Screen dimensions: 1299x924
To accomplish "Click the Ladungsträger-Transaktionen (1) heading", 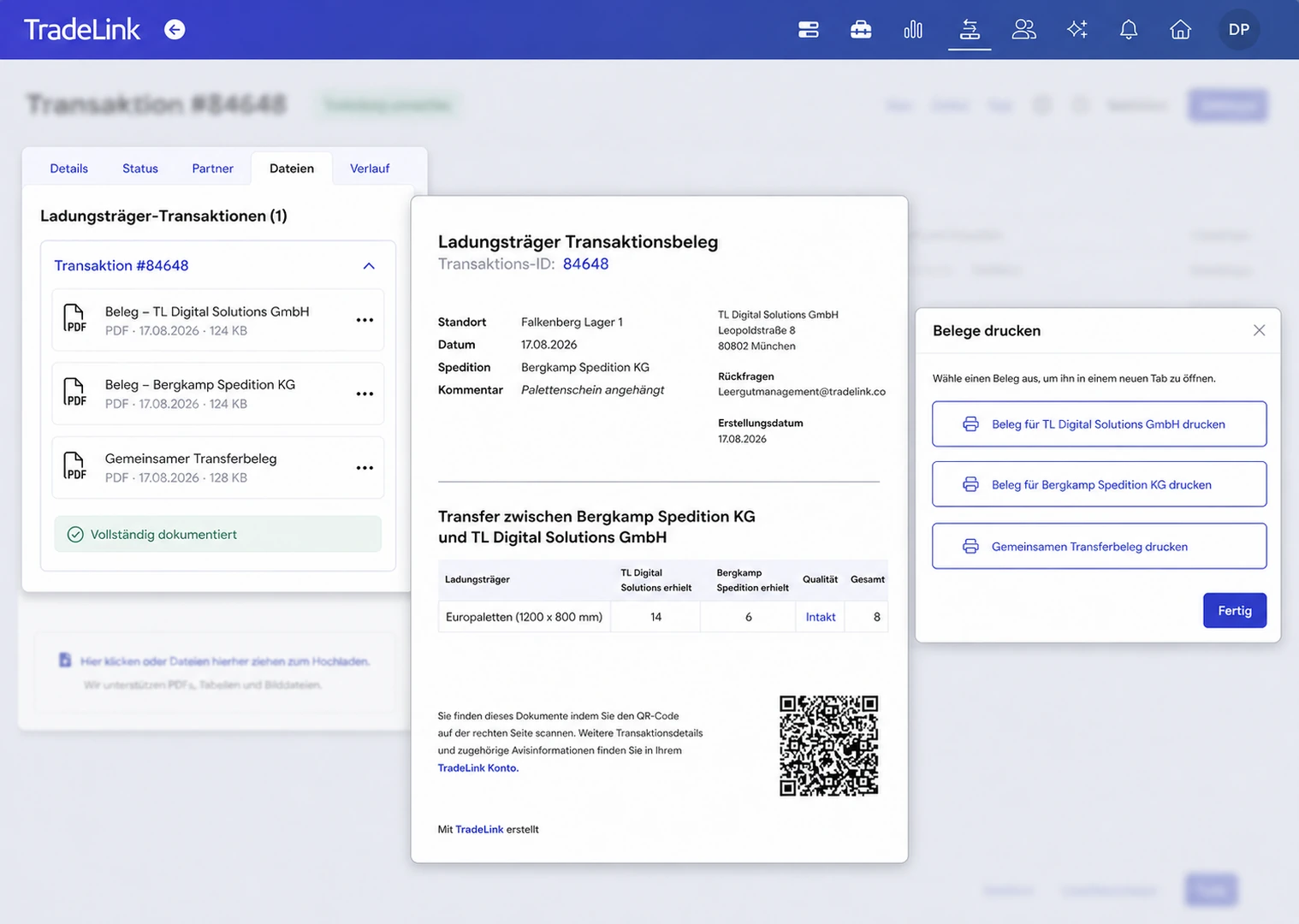I will [x=163, y=216].
